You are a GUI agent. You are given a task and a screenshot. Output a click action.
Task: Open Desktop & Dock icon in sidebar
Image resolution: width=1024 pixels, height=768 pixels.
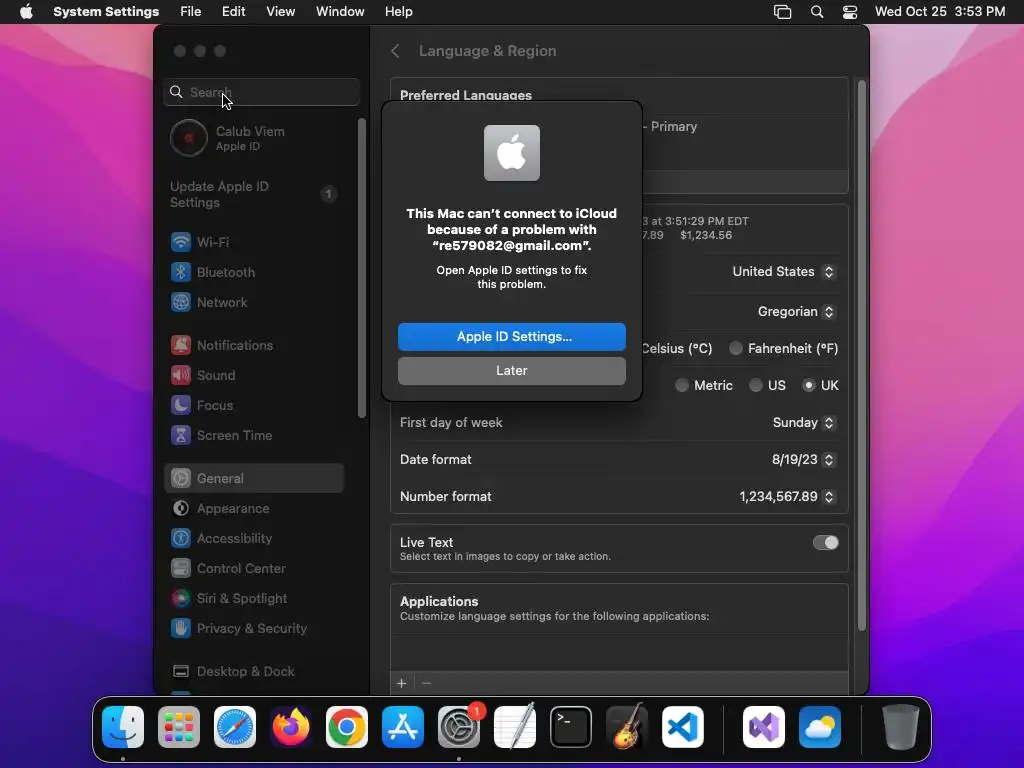(x=181, y=672)
